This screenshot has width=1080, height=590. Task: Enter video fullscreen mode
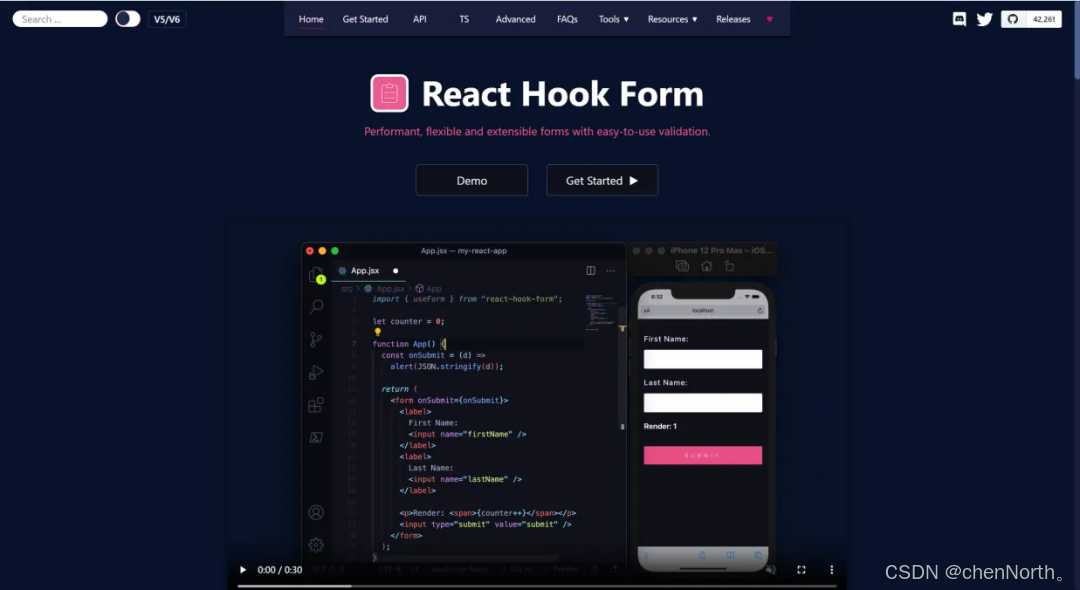(x=801, y=569)
